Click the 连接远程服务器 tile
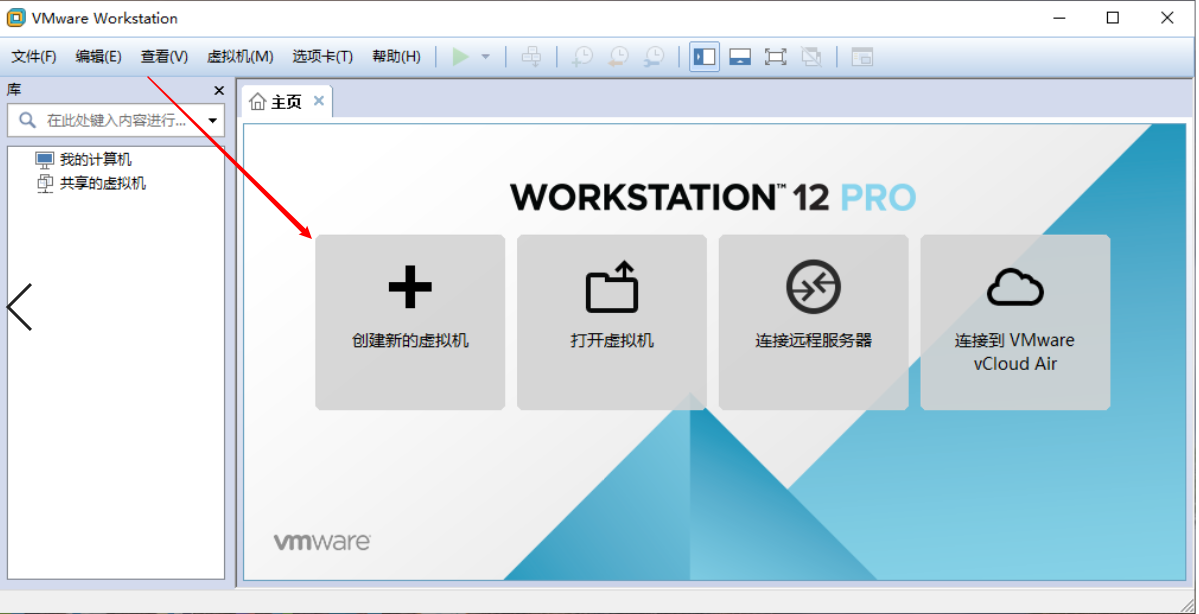The image size is (1199, 614). coord(814,322)
